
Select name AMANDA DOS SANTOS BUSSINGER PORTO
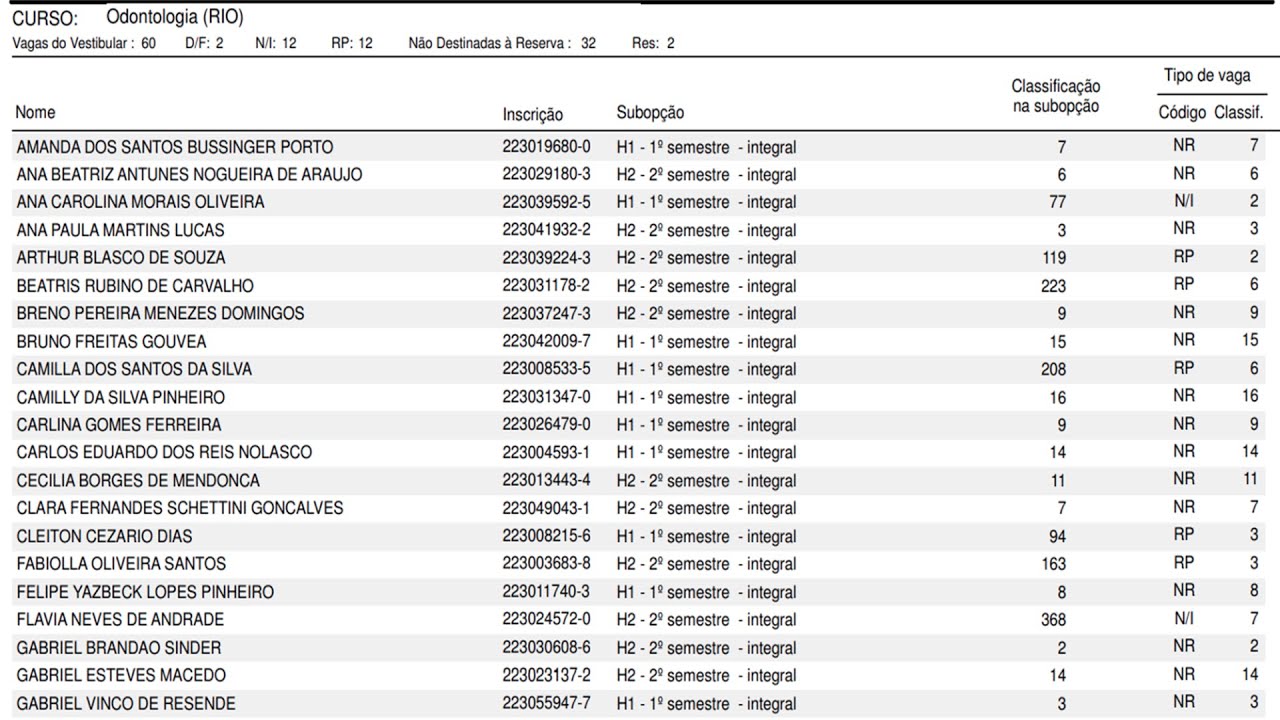pos(175,147)
